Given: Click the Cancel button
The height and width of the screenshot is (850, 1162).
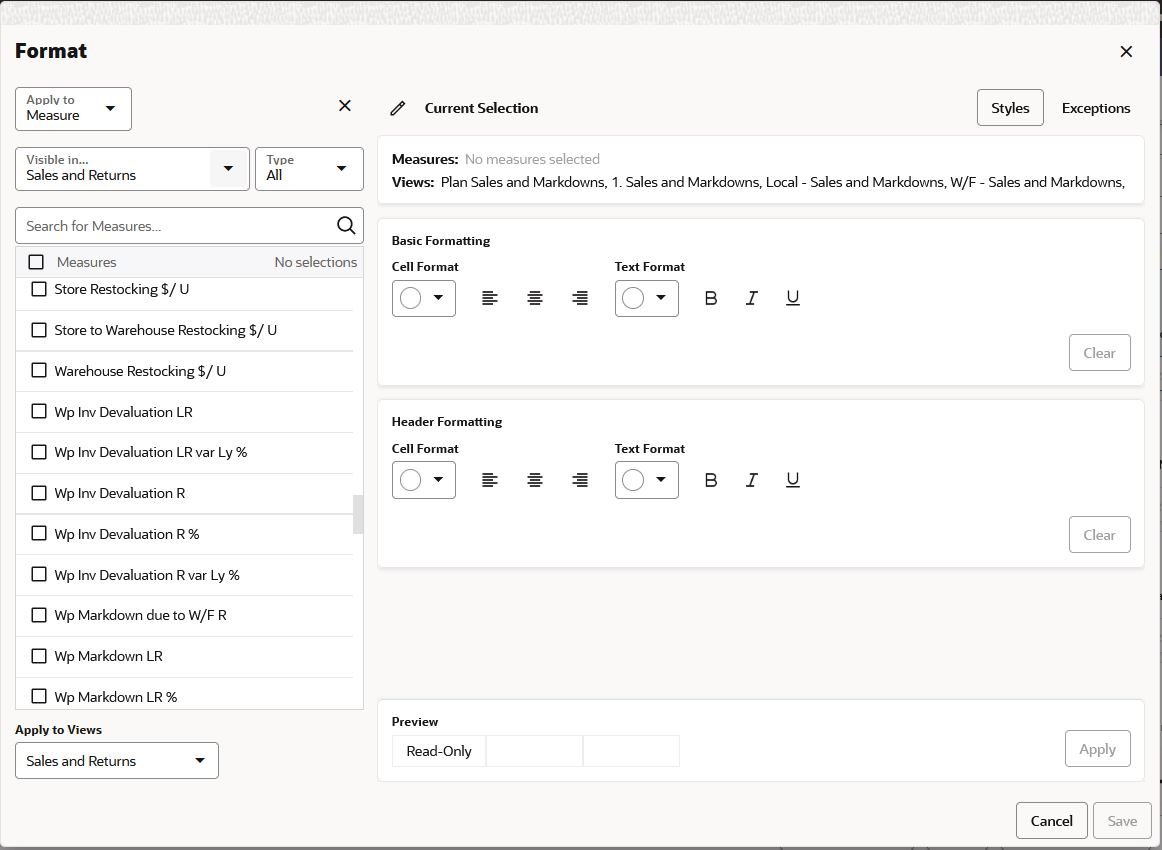Looking at the screenshot, I should pyautogui.click(x=1052, y=820).
